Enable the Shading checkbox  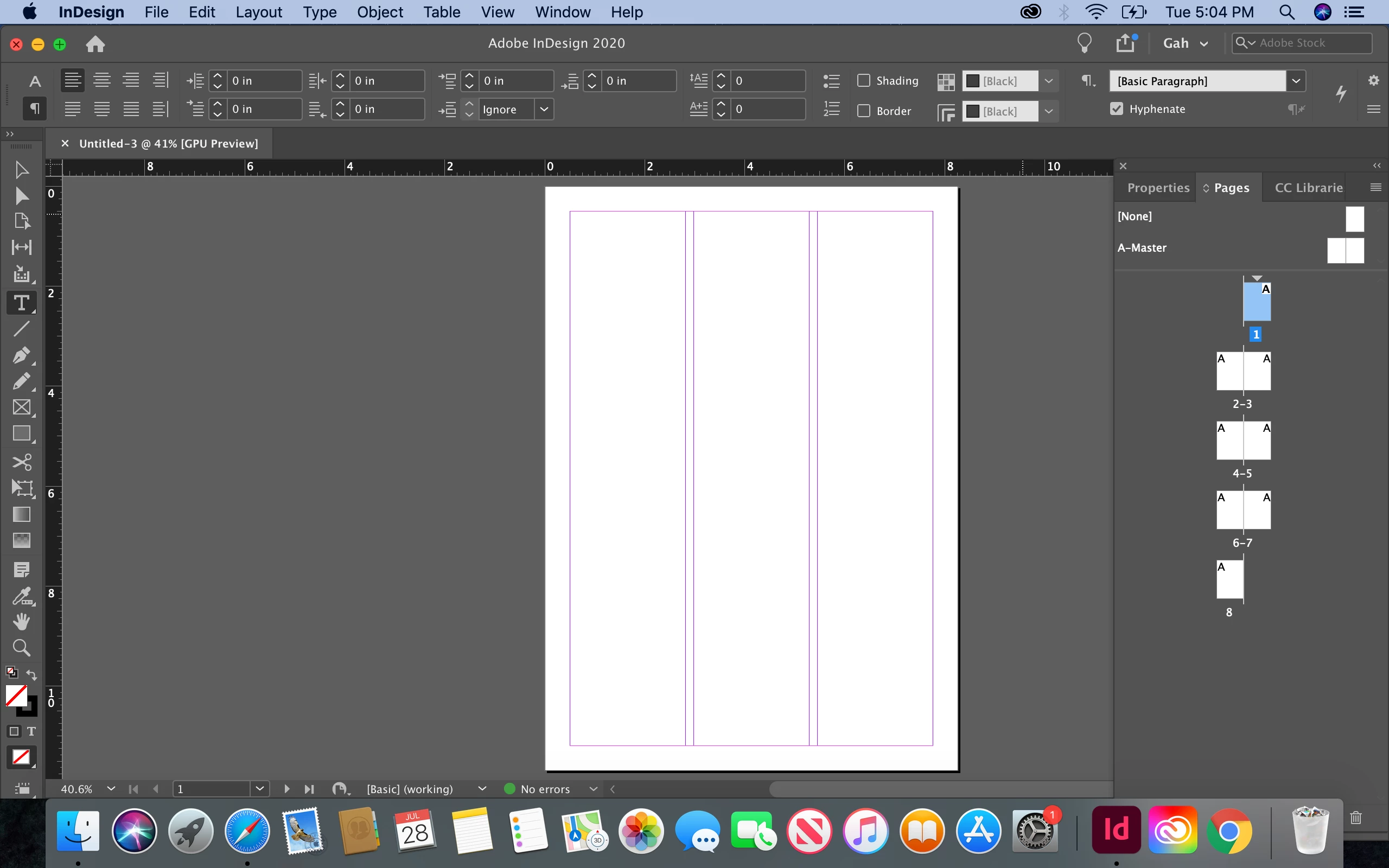tap(864, 80)
